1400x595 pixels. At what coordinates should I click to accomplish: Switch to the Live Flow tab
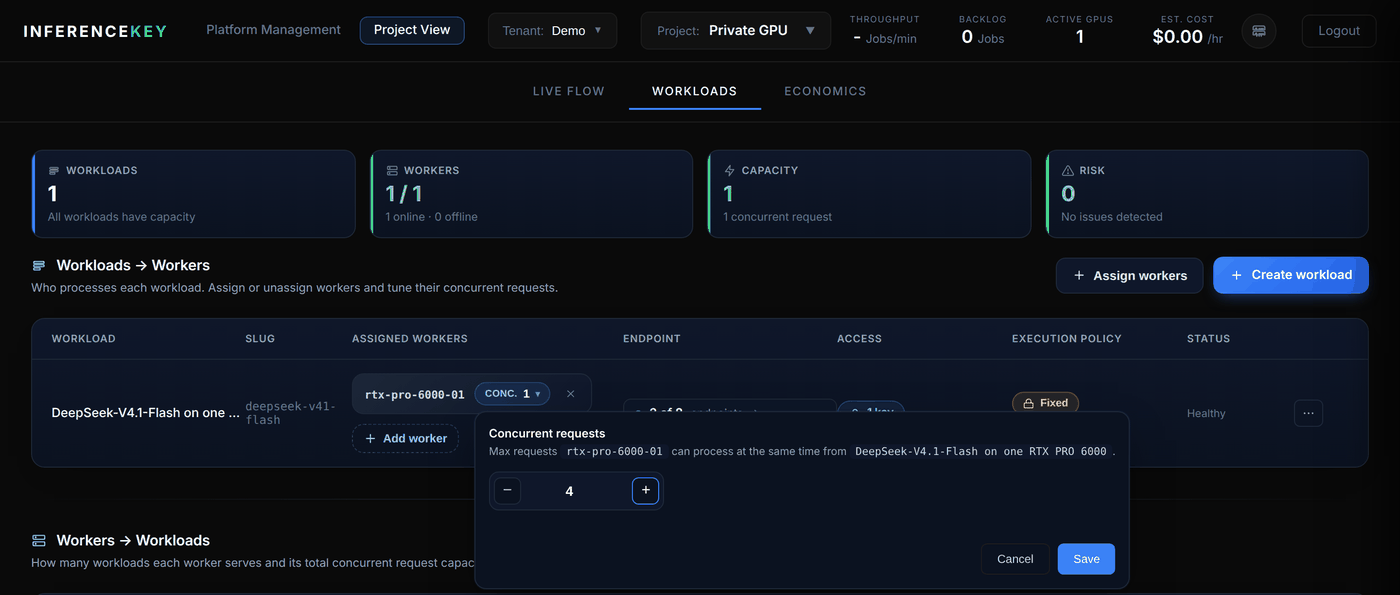pyautogui.click(x=568, y=91)
